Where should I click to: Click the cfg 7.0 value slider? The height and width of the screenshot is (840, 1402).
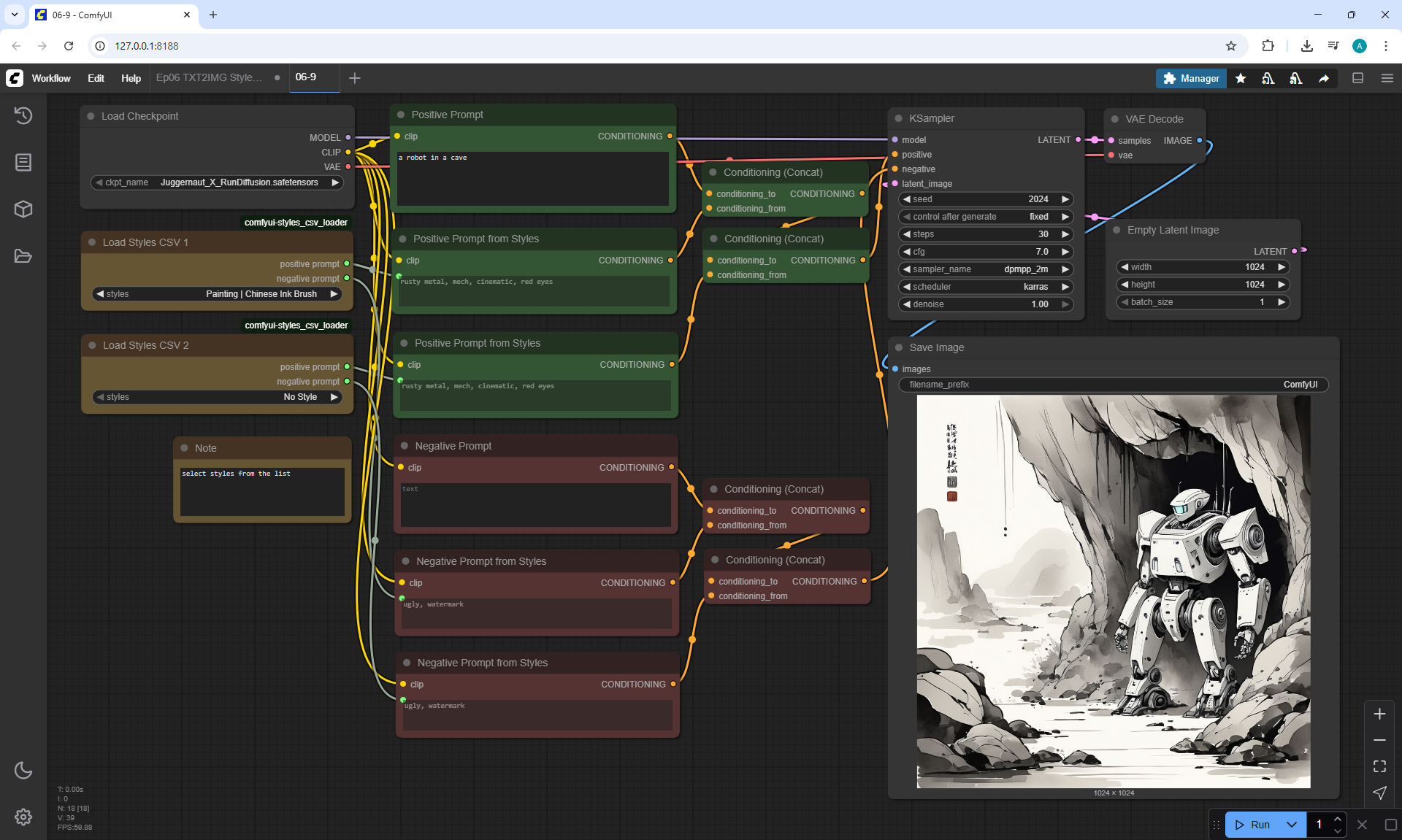pos(984,252)
